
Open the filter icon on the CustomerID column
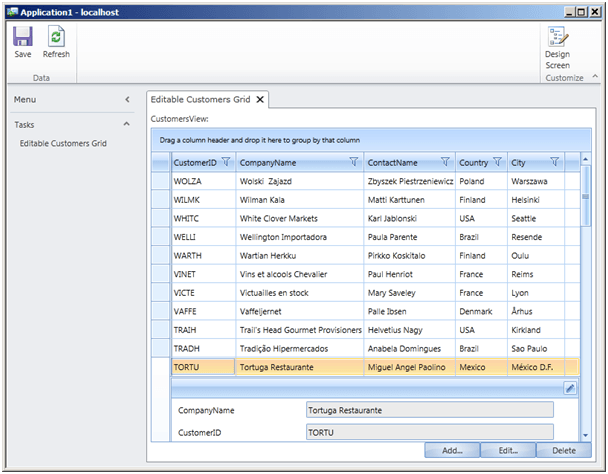pos(226,162)
